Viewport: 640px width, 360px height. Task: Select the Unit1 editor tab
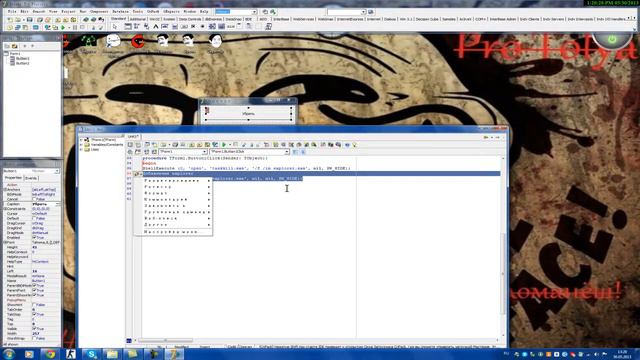point(133,136)
